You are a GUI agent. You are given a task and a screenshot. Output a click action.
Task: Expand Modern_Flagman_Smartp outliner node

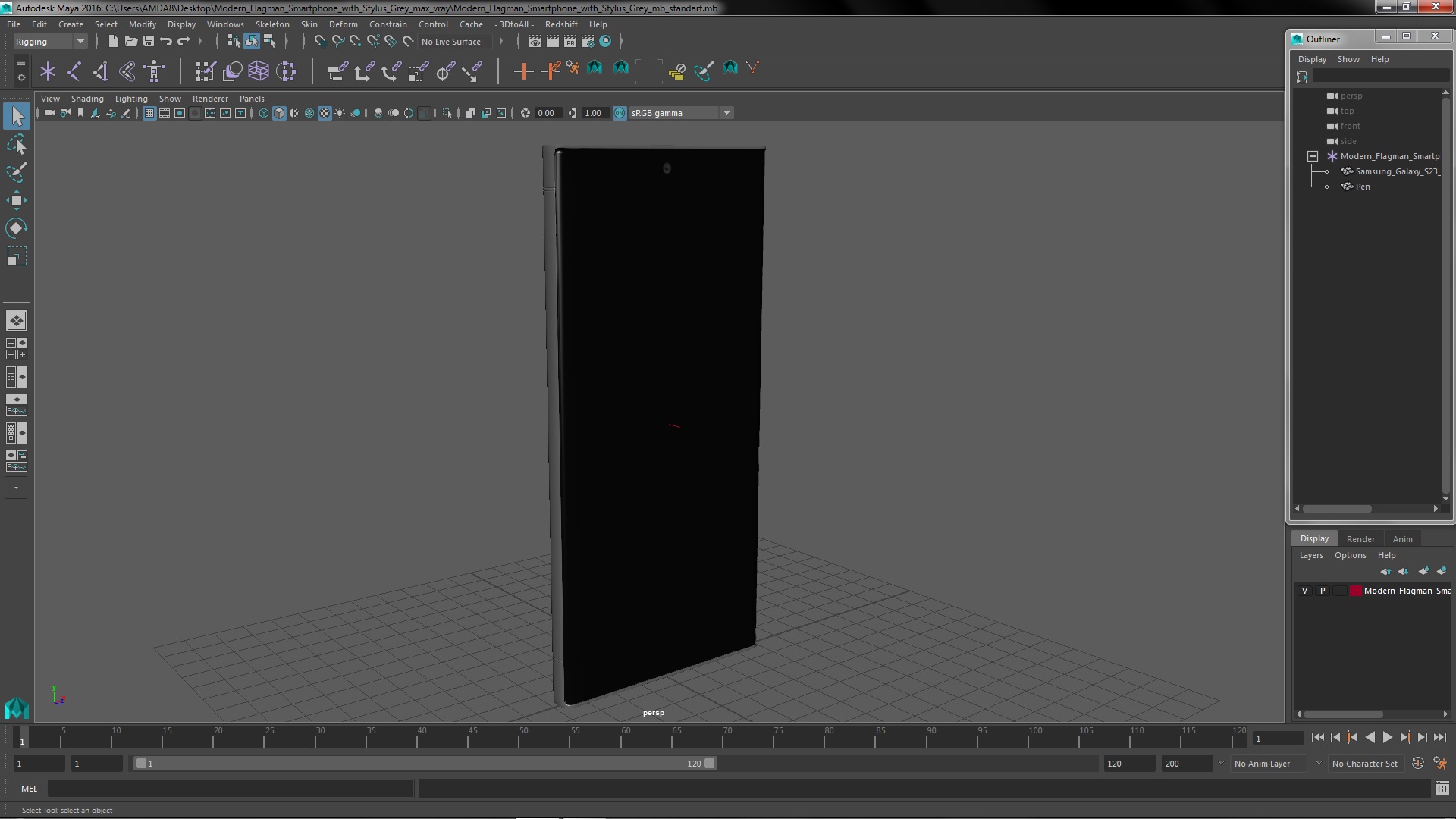coord(1312,156)
